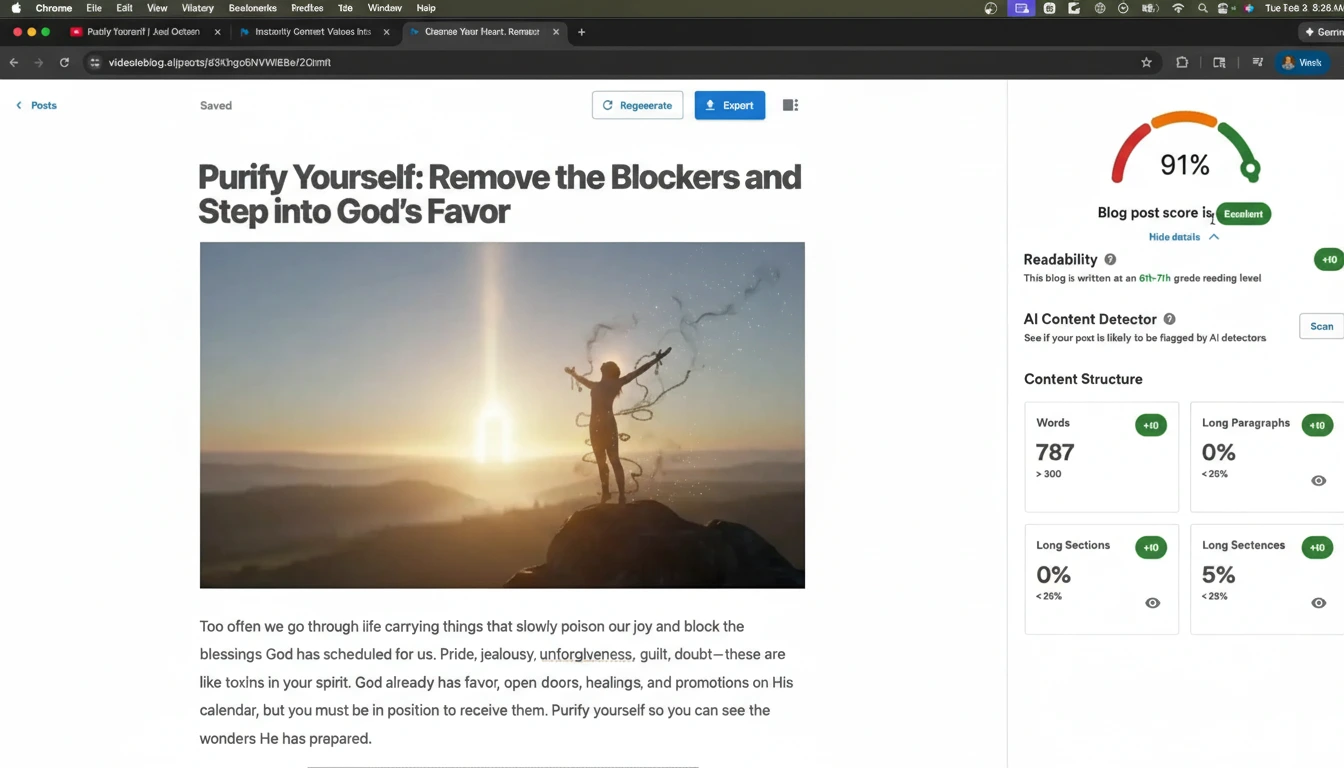1344x768 pixels.
Task: Open a new browser tab
Action: click(581, 32)
